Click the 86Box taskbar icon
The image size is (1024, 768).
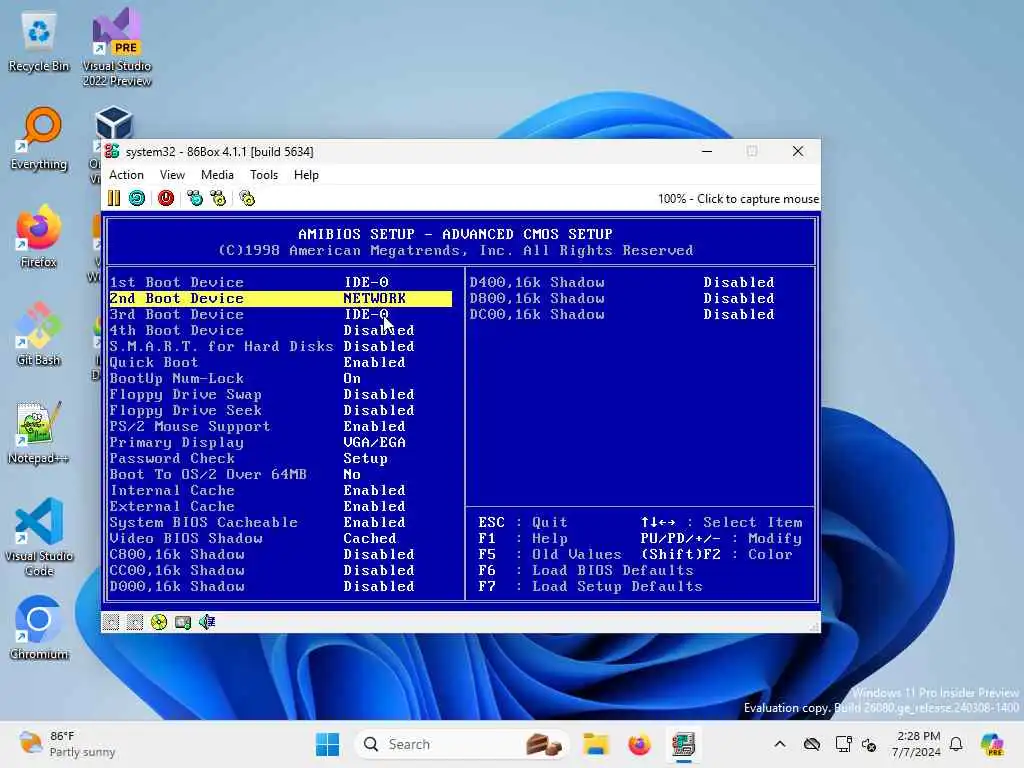pyautogui.click(x=683, y=744)
